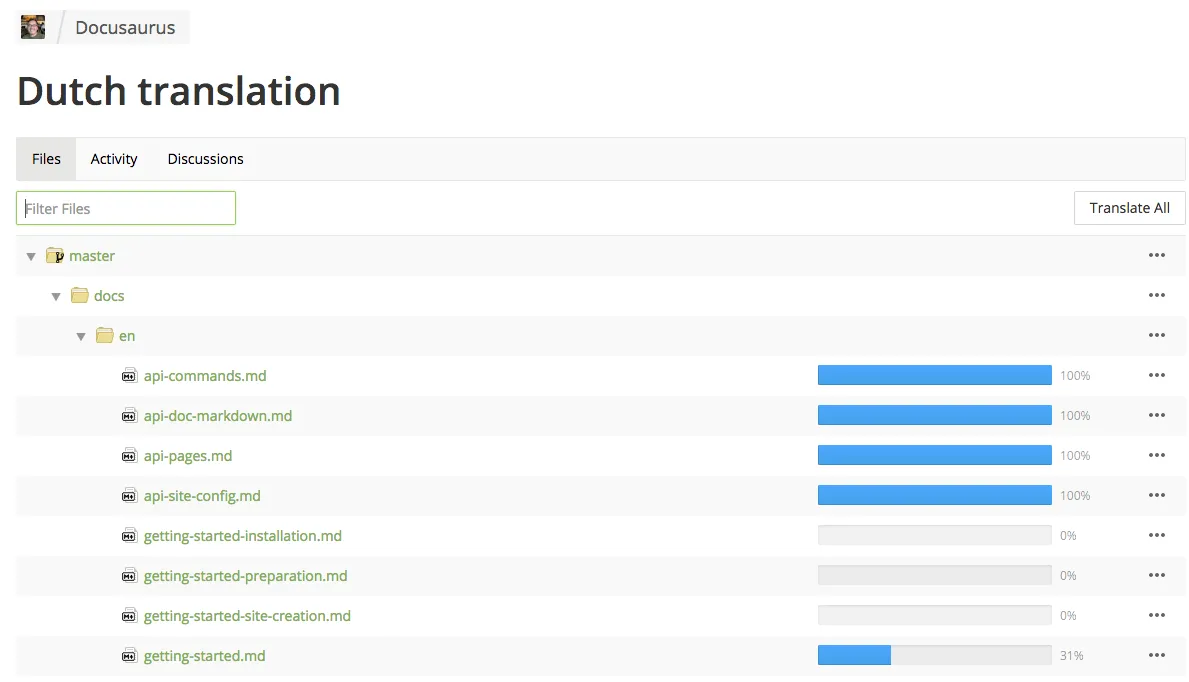The width and height of the screenshot is (1189, 682).
Task: Open api-commands.md for translation
Action: point(205,376)
